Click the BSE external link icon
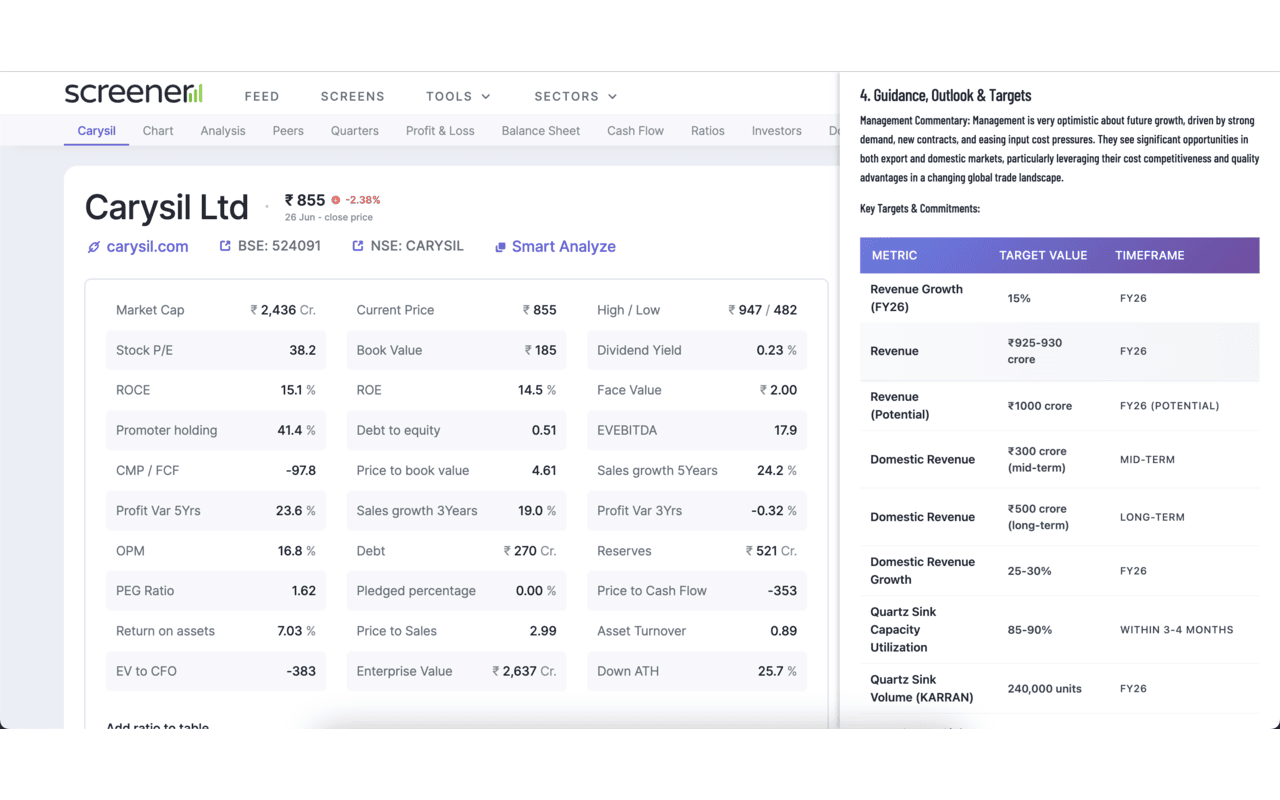The image size is (1280, 800). [225, 246]
